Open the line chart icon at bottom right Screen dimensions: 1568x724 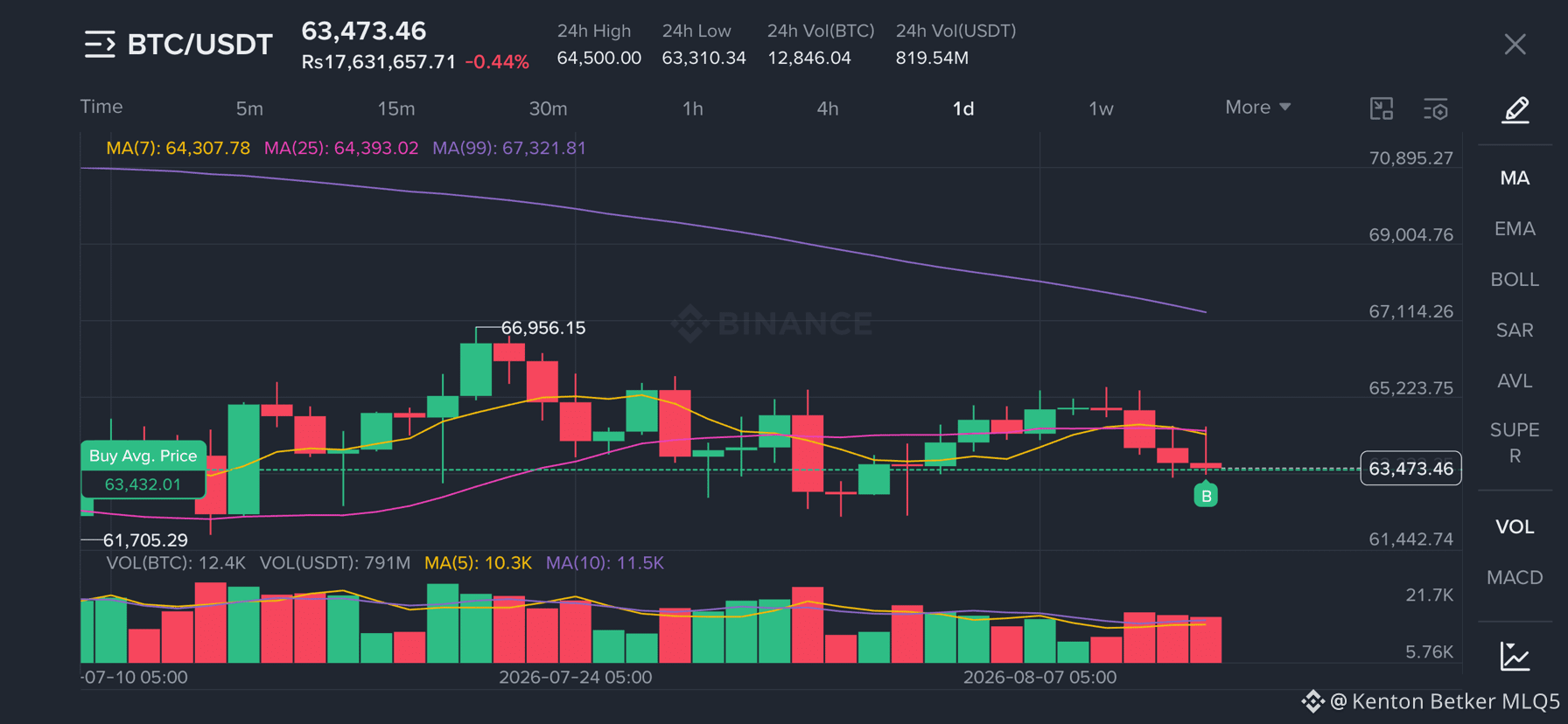(1515, 656)
